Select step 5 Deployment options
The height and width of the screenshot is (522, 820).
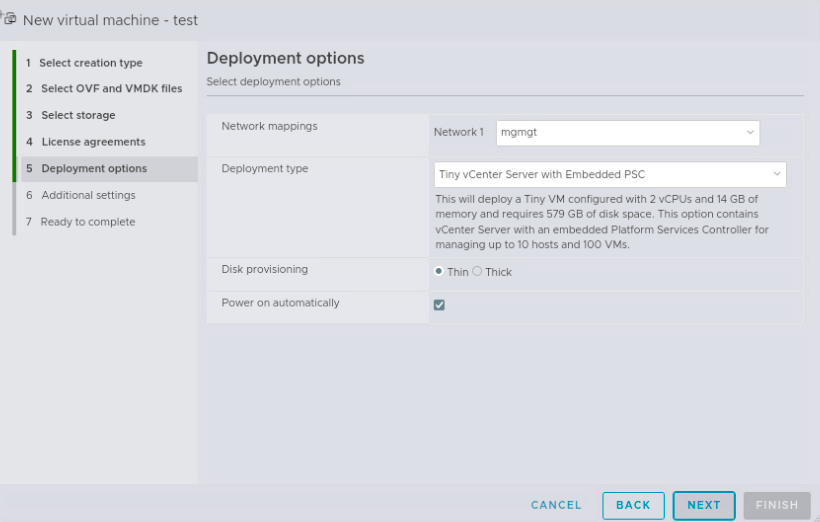pos(109,168)
